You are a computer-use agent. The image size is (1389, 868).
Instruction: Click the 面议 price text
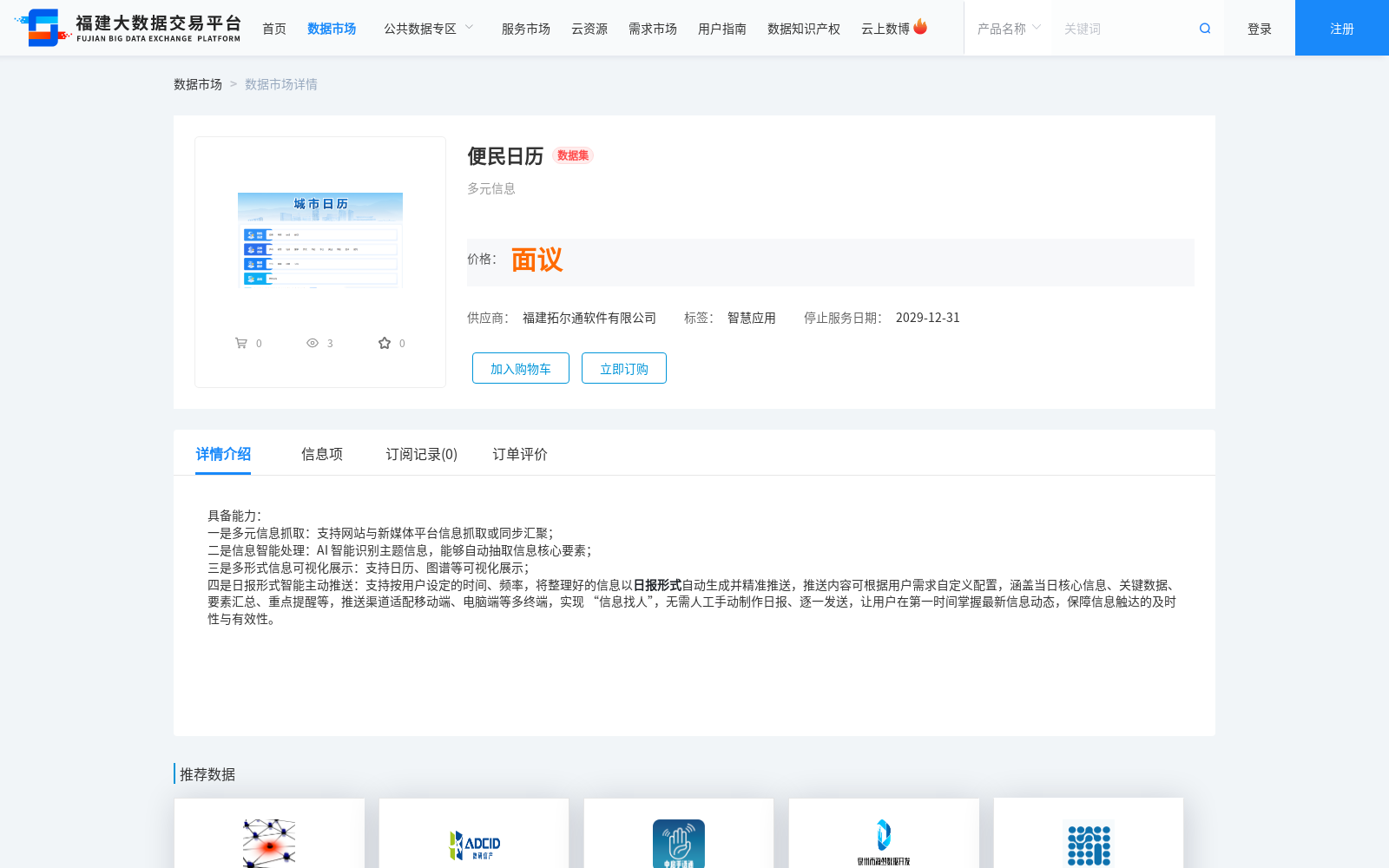[x=537, y=260]
